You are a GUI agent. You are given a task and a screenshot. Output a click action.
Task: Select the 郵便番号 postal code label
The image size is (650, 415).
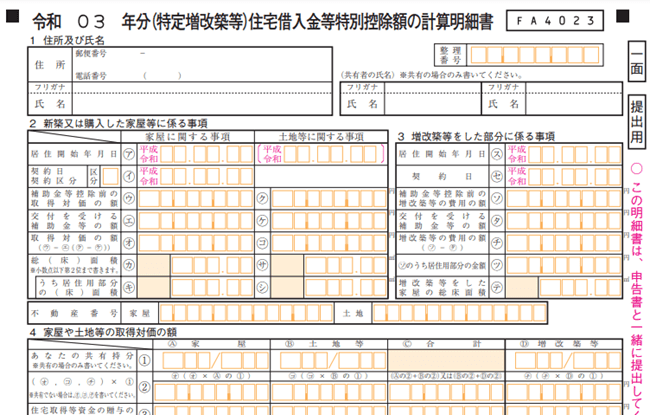pos(91,53)
